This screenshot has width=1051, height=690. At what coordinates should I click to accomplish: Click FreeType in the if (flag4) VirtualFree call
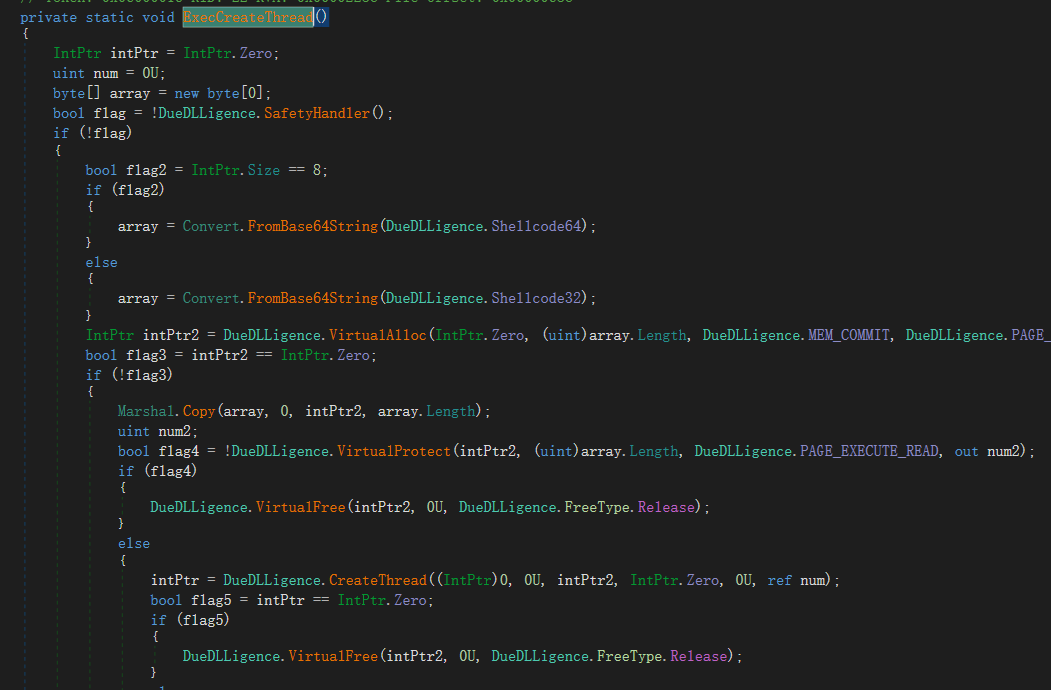[x=597, y=507]
